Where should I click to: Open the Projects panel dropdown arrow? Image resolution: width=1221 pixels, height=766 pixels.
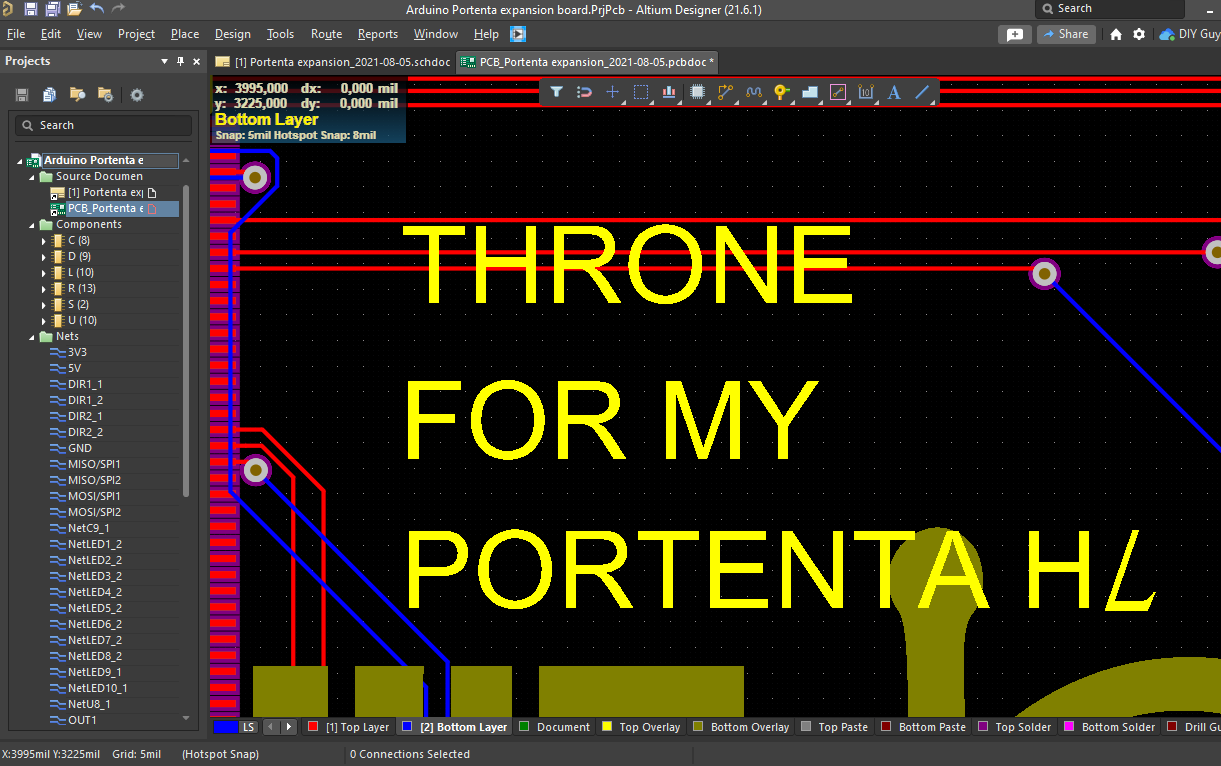click(x=166, y=61)
